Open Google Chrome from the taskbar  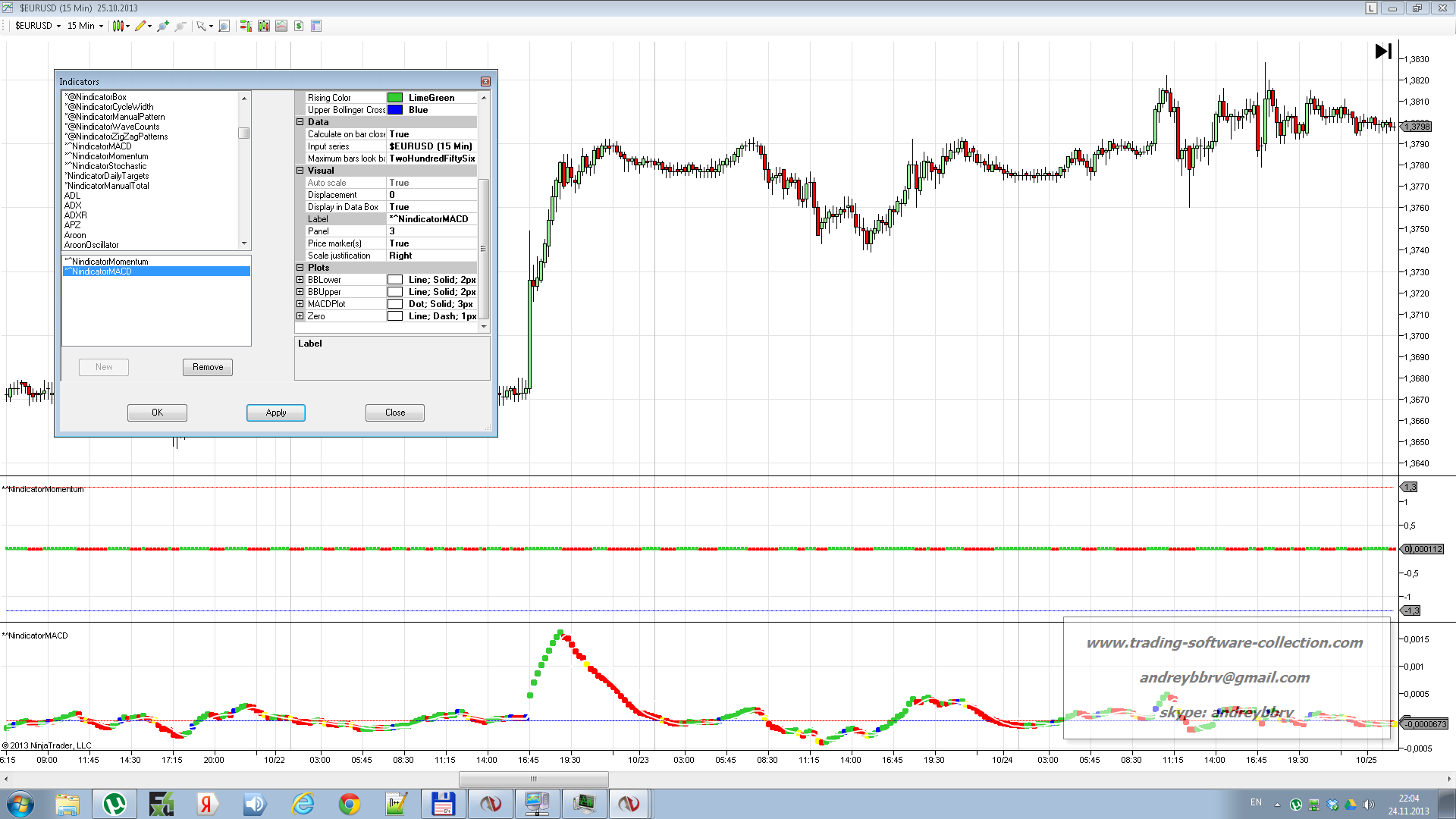tap(350, 804)
